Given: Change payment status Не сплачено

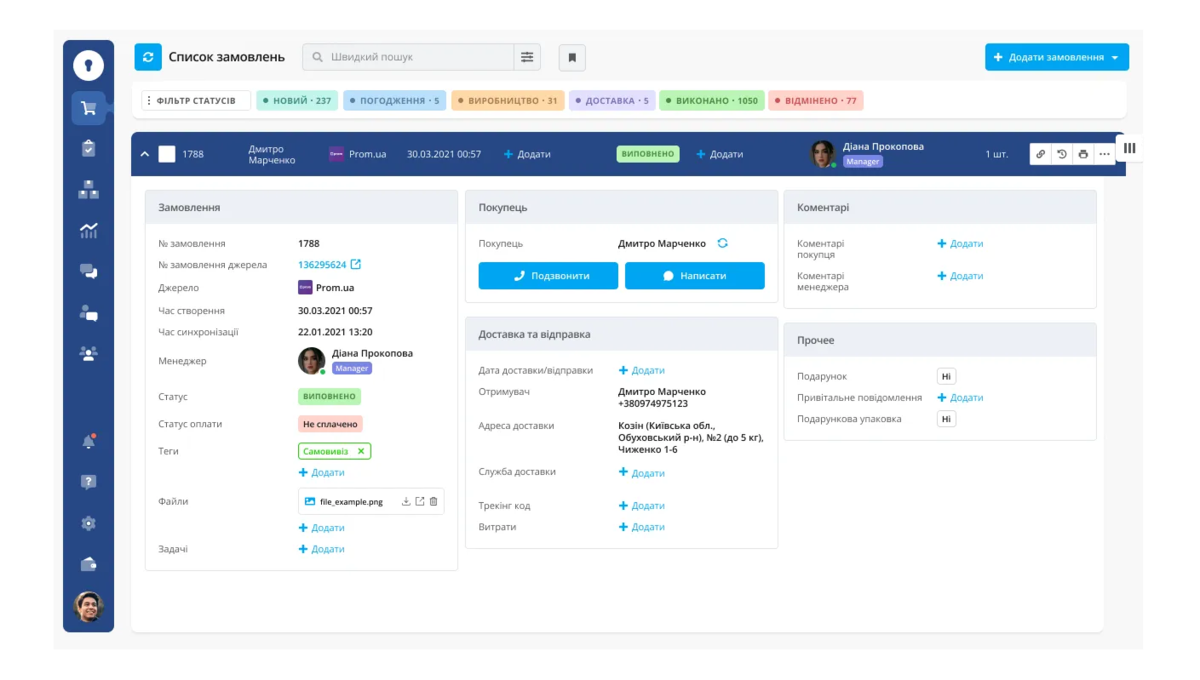Looking at the screenshot, I should [x=330, y=424].
